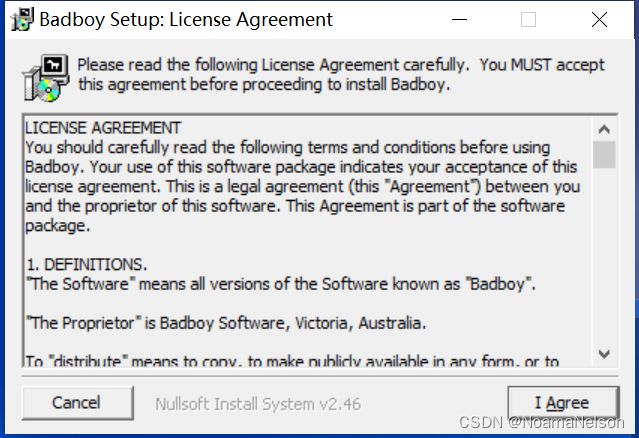Click the Badboy installer icon in title bar
639x438 pixels.
[22, 19]
